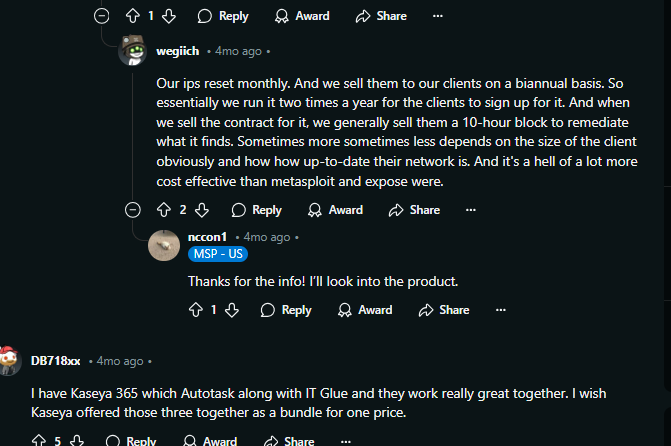Upvote the topmost comment with 1 vote
Viewport: 671px width, 446px height.
pyautogui.click(x=133, y=16)
